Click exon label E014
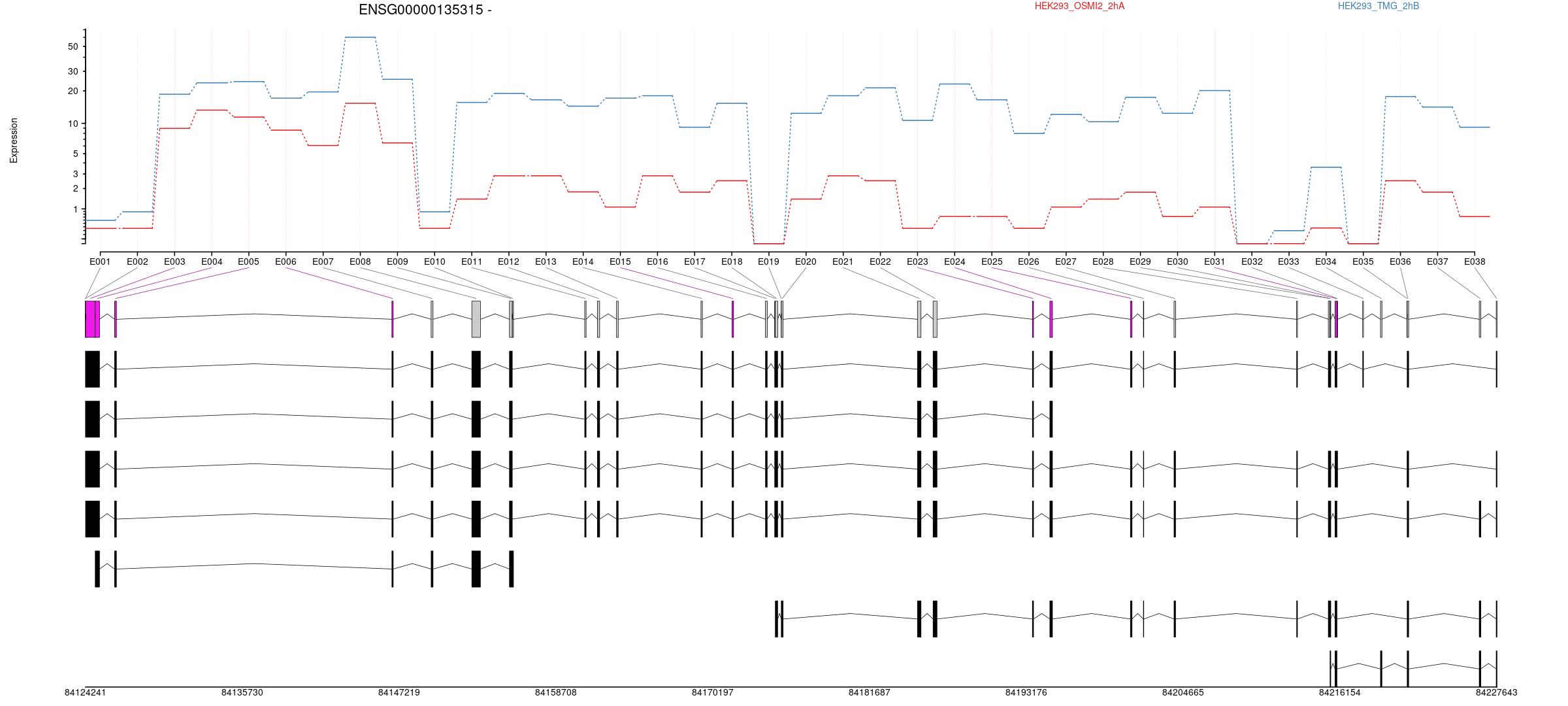The width and height of the screenshot is (1568, 706). (583, 261)
